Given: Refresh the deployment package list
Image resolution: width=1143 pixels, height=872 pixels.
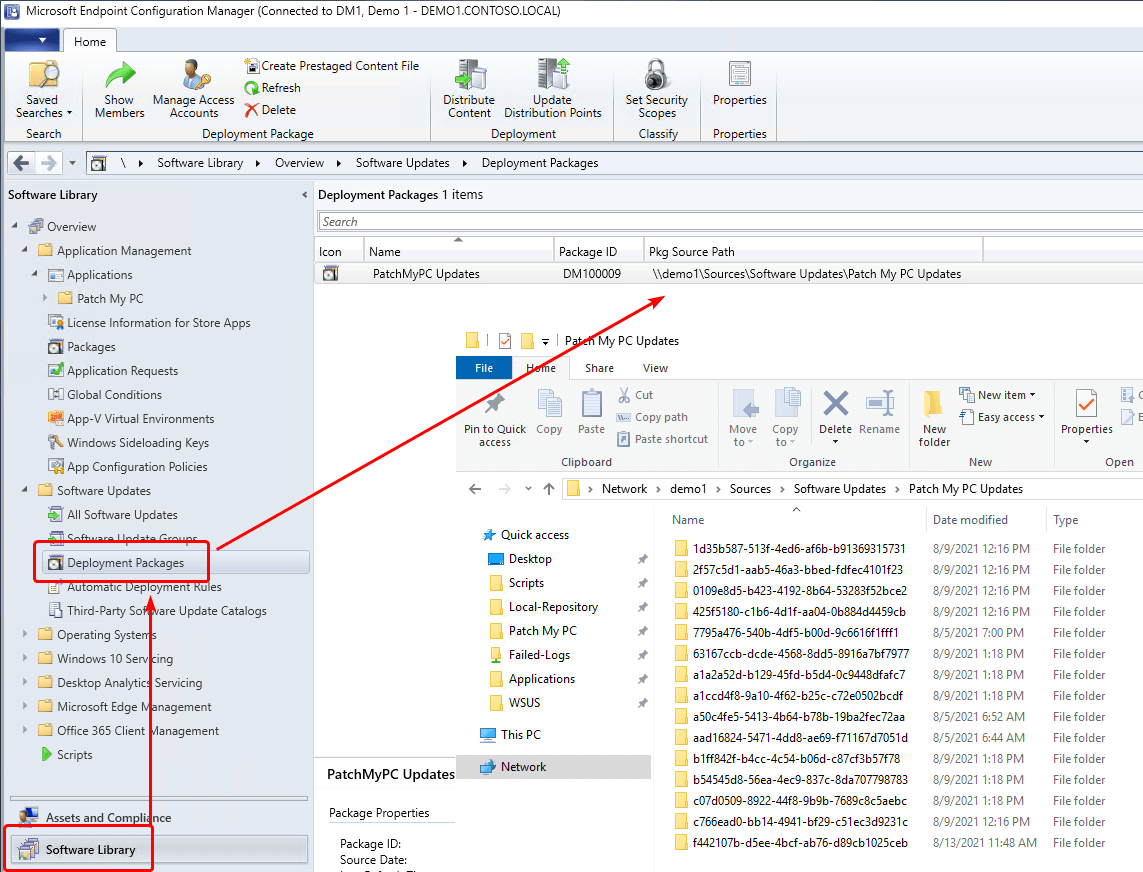Looking at the screenshot, I should 273,87.
